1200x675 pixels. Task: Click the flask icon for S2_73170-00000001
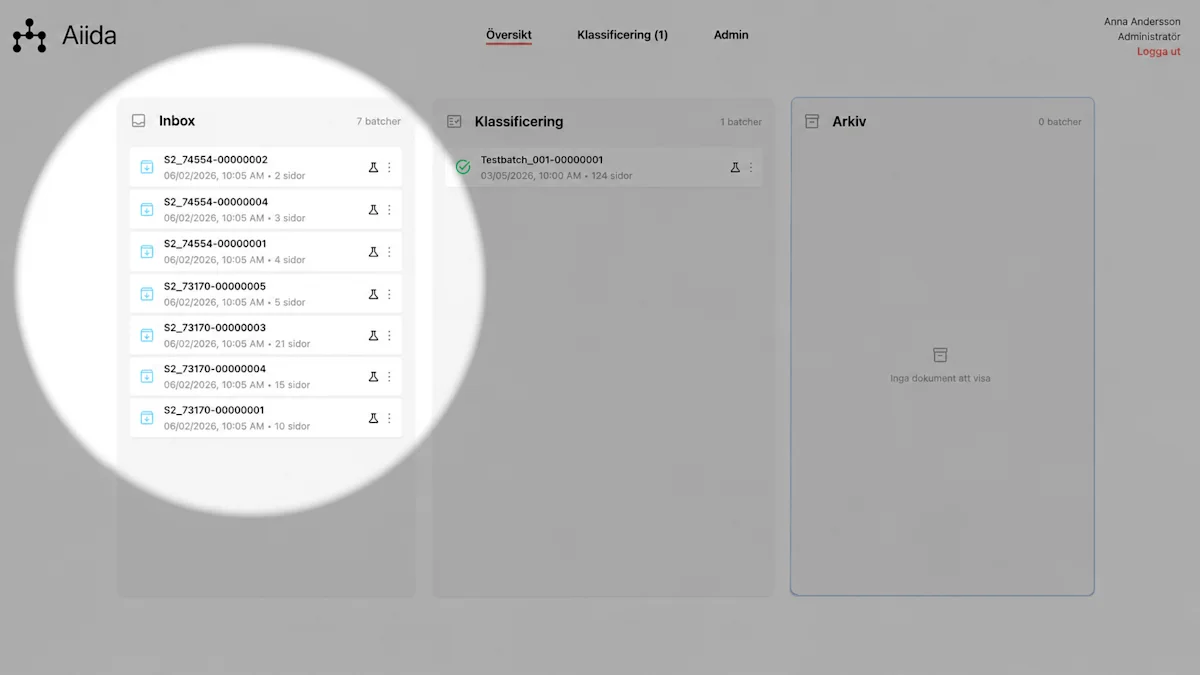coord(373,418)
